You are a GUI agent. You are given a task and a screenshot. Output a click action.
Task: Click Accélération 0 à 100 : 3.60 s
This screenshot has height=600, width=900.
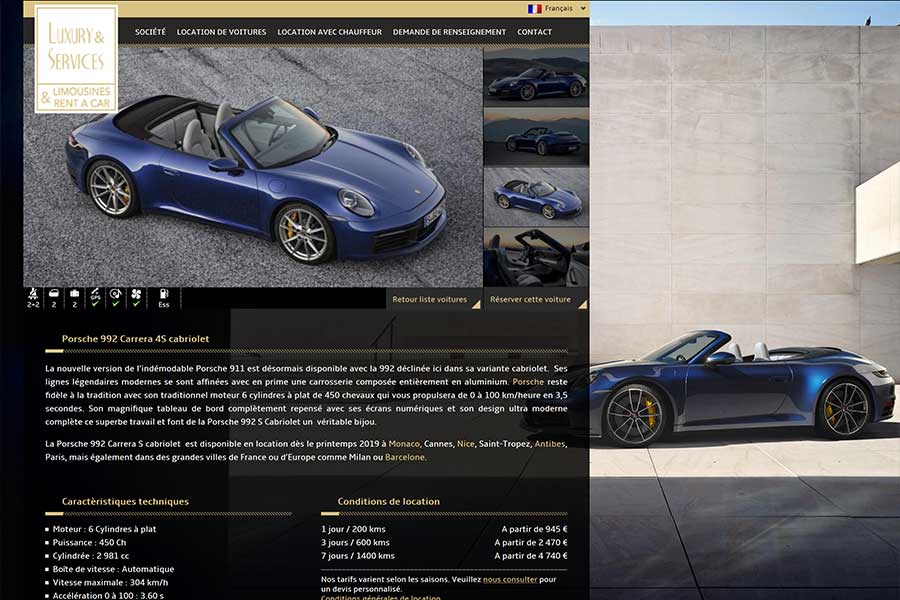coord(108,595)
